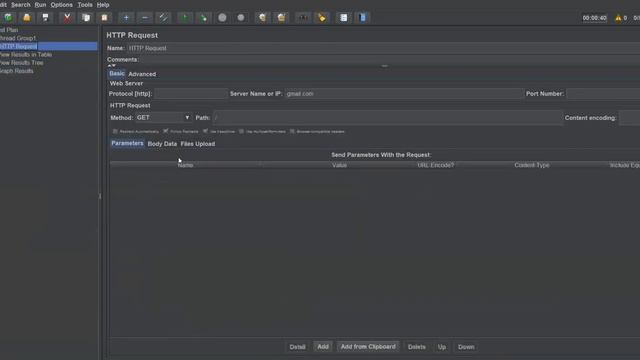Click the Save toolbar icon
The image size is (640, 360).
[46, 18]
